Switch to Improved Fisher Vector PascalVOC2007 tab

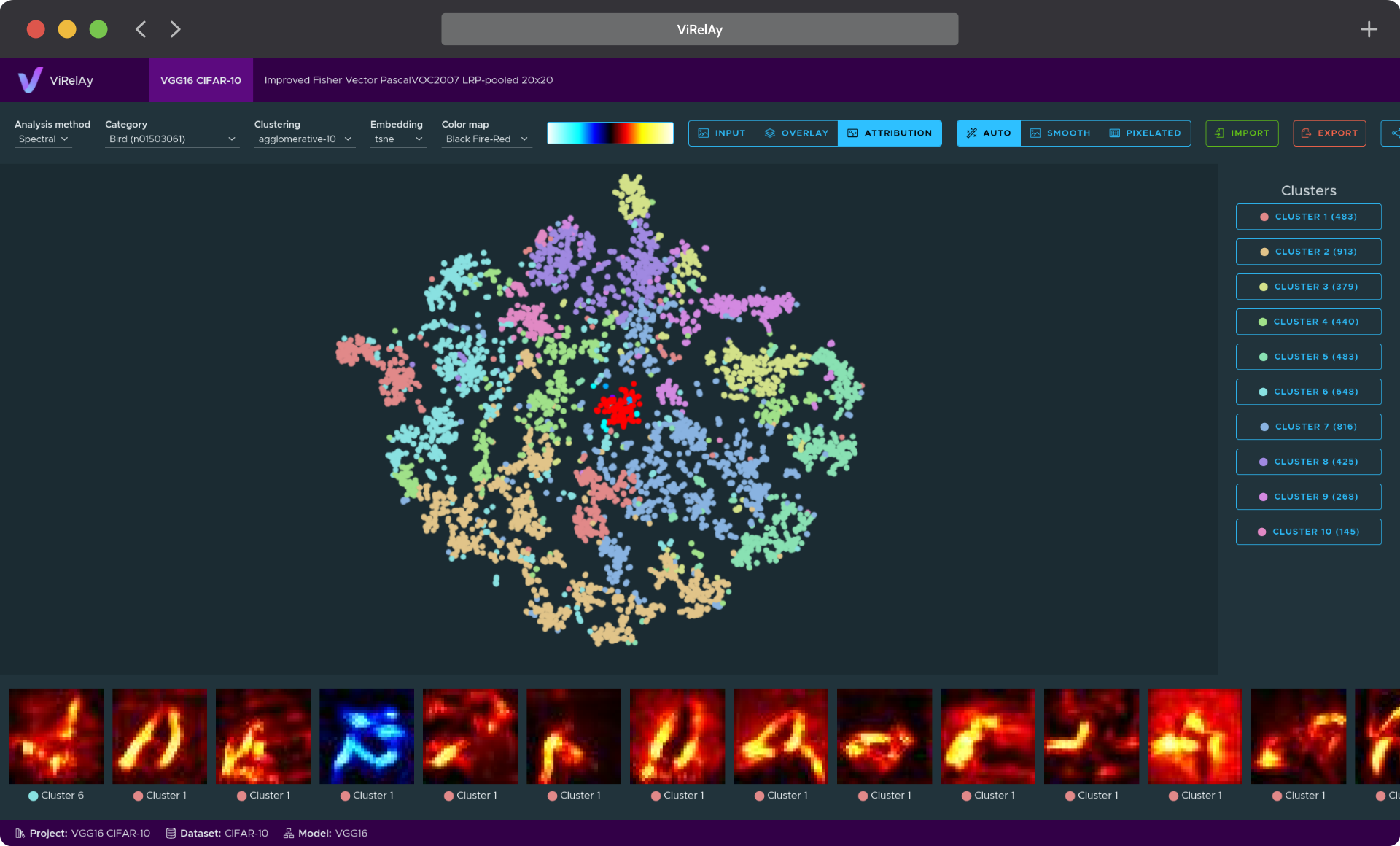coord(408,80)
